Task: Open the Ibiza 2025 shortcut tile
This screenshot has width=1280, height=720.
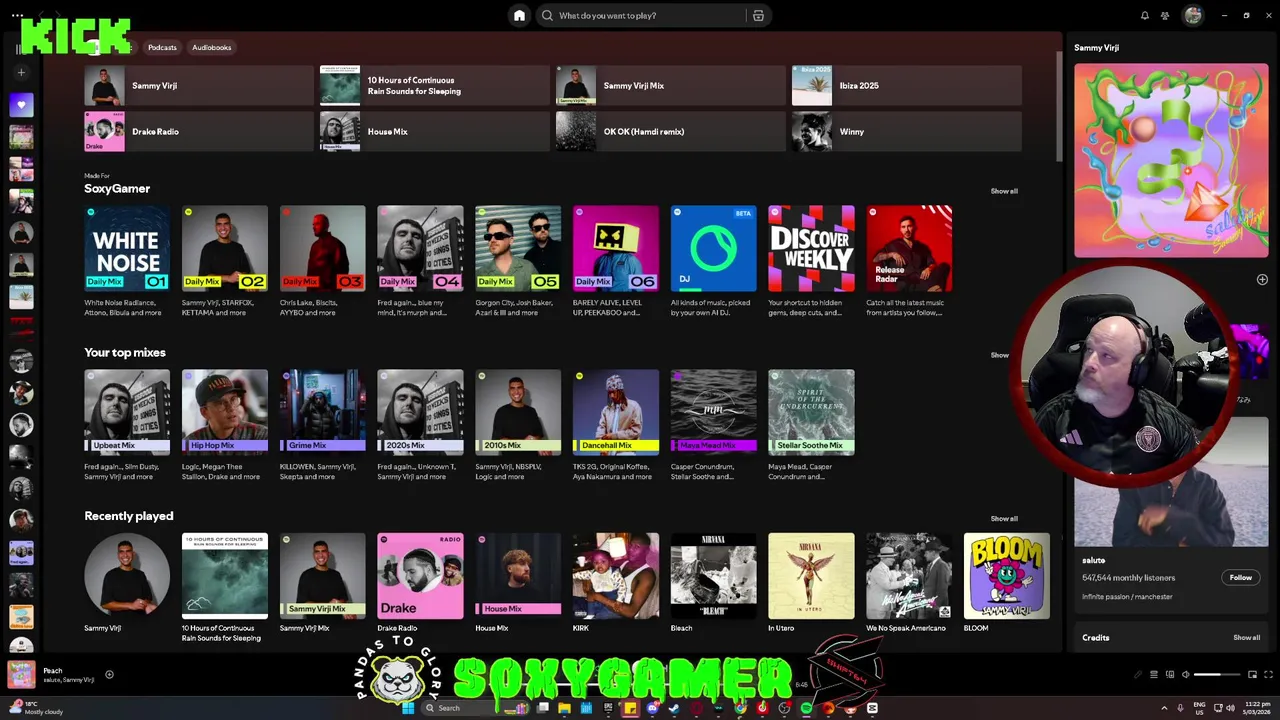Action: tap(906, 85)
